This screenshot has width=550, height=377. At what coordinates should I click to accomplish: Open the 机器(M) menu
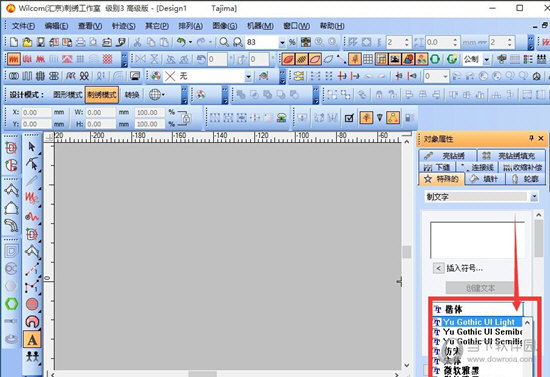pyautogui.click(x=260, y=26)
